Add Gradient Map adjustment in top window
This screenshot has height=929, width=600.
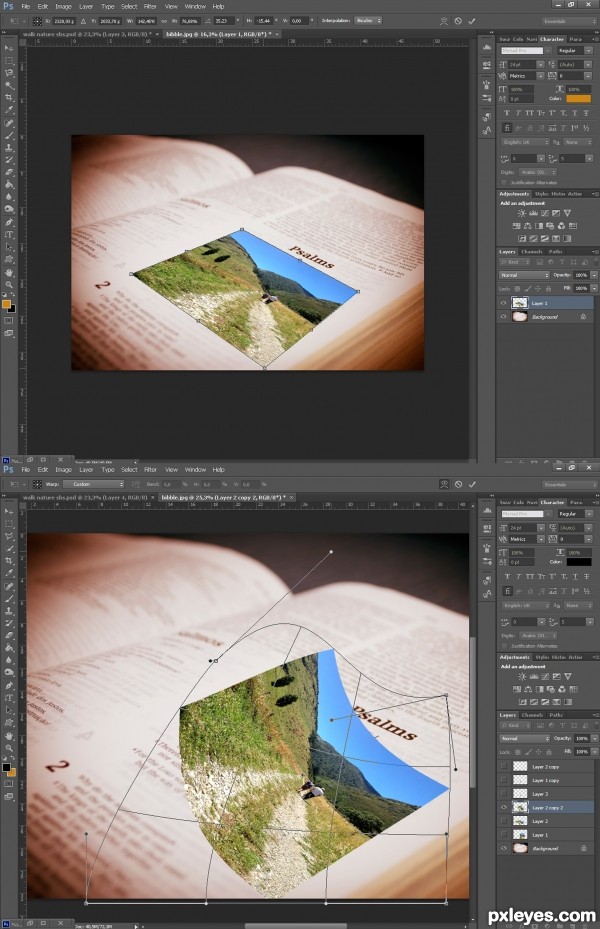(x=567, y=238)
